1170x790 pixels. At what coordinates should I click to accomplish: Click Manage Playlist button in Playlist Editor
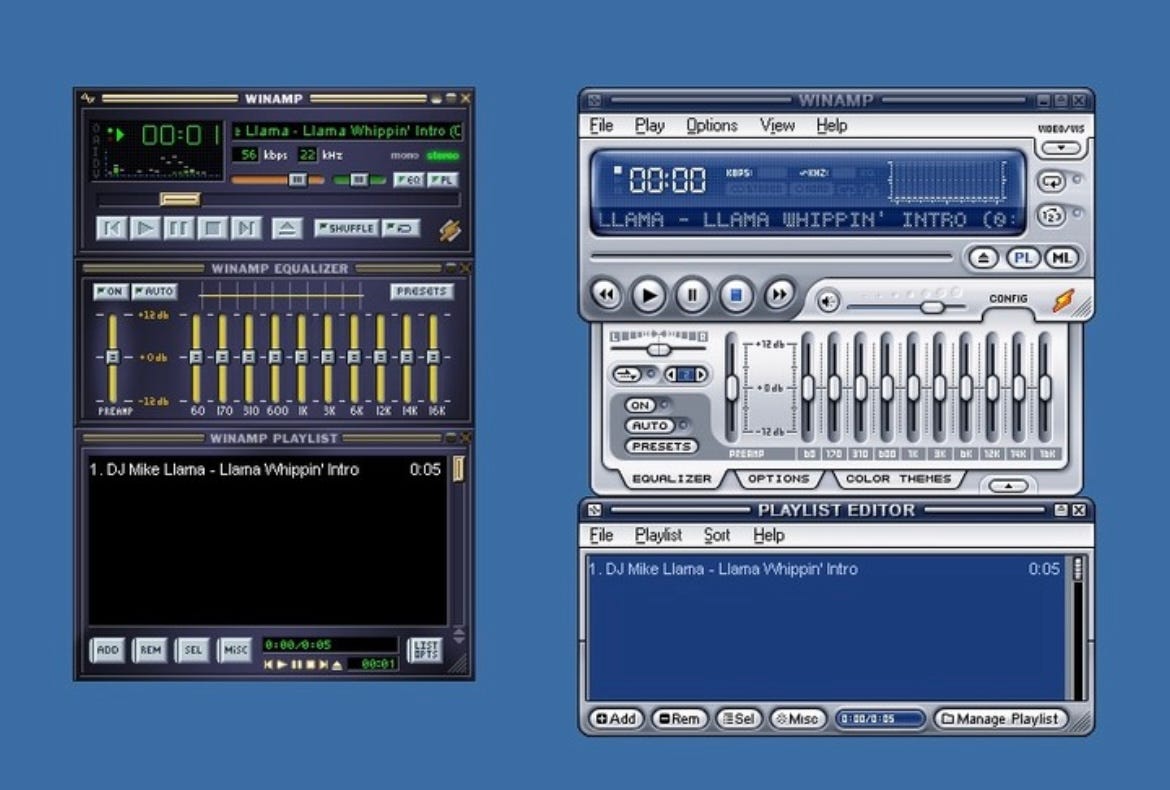(x=1000, y=718)
